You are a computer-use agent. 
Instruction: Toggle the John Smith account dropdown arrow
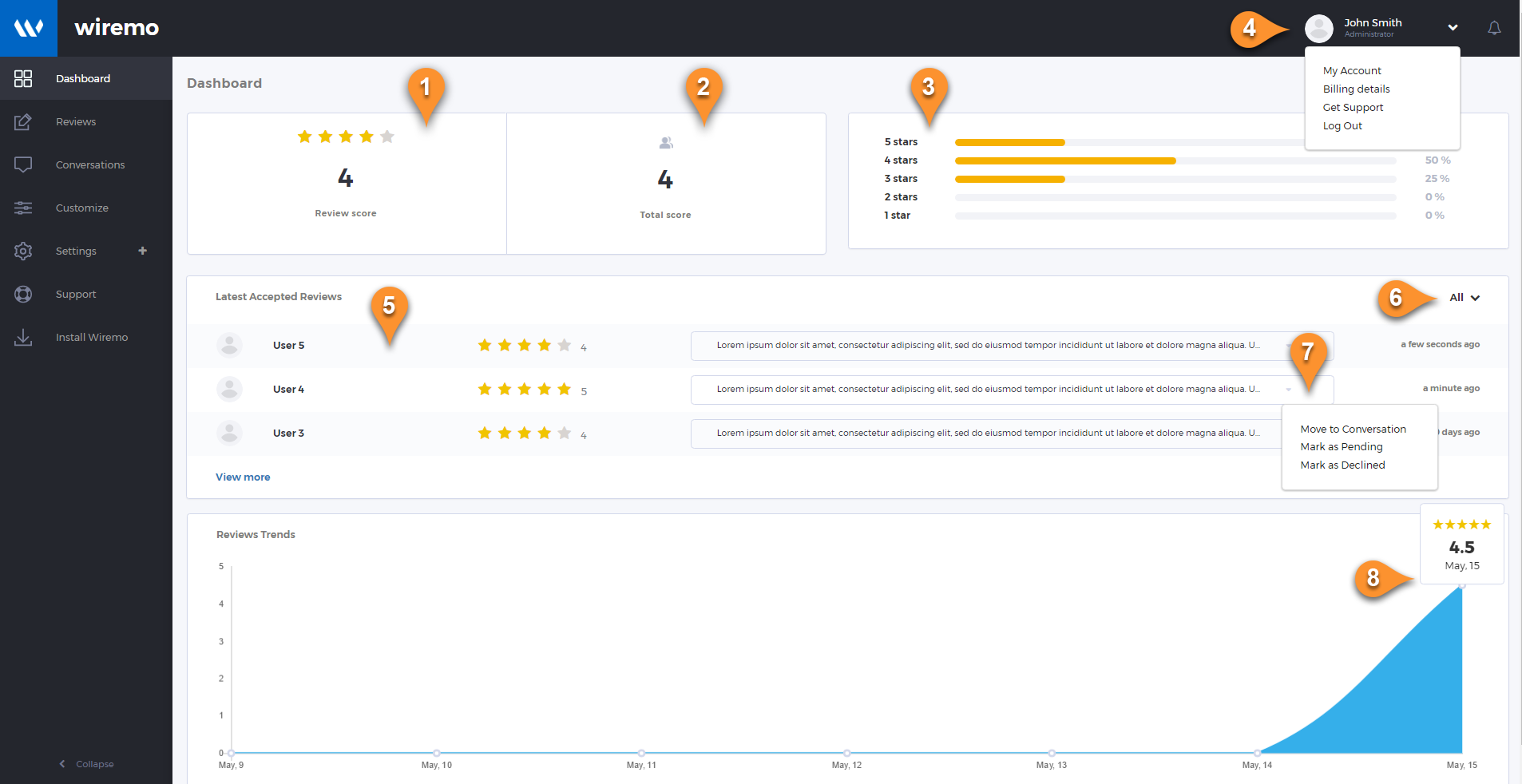click(x=1453, y=28)
